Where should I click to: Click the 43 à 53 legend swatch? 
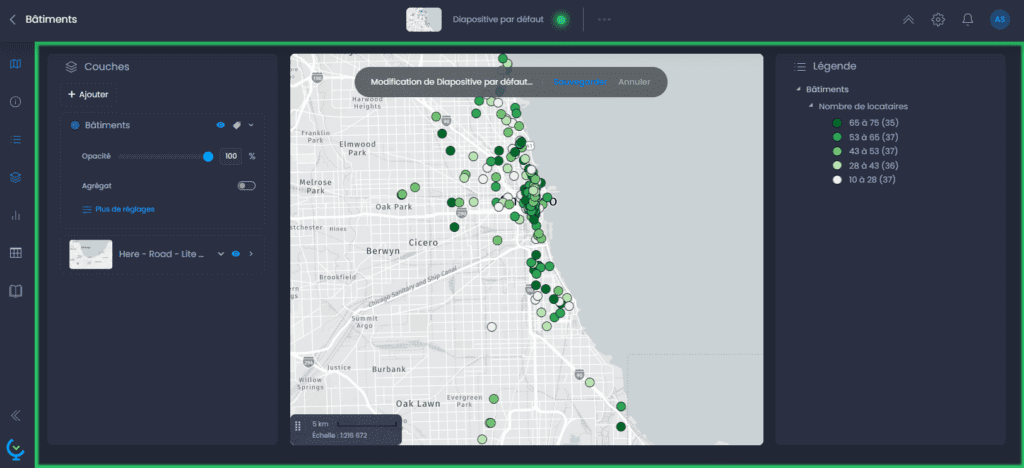[x=837, y=151]
